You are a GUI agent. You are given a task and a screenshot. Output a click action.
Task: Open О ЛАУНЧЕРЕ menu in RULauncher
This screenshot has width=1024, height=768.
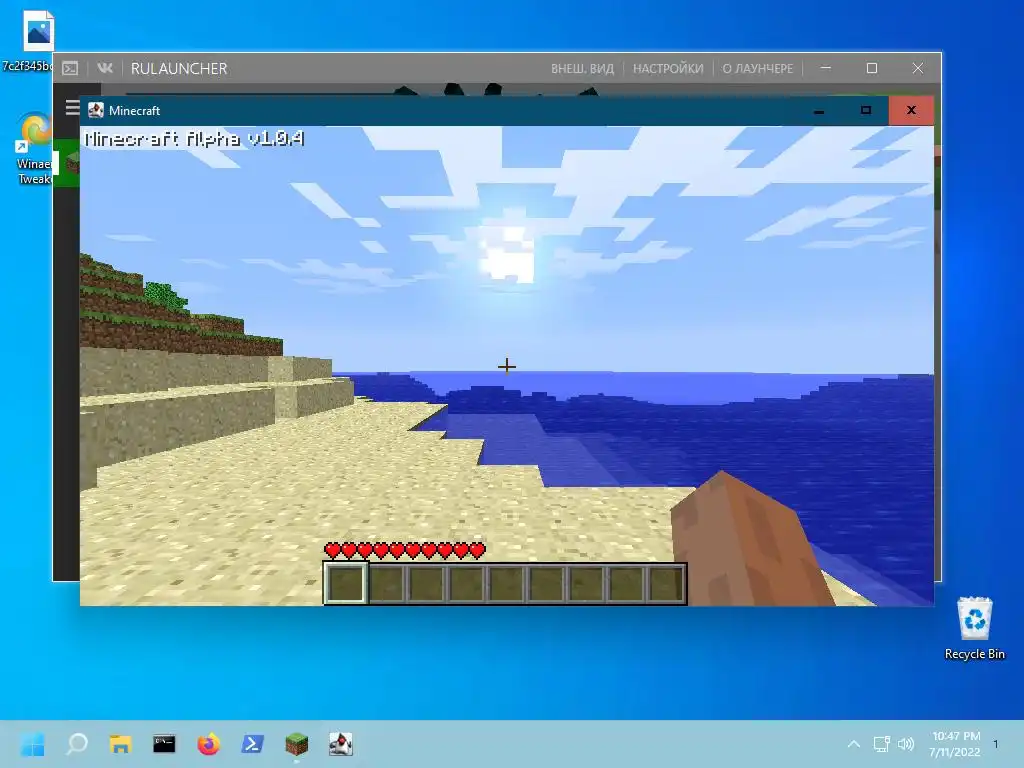click(x=758, y=69)
